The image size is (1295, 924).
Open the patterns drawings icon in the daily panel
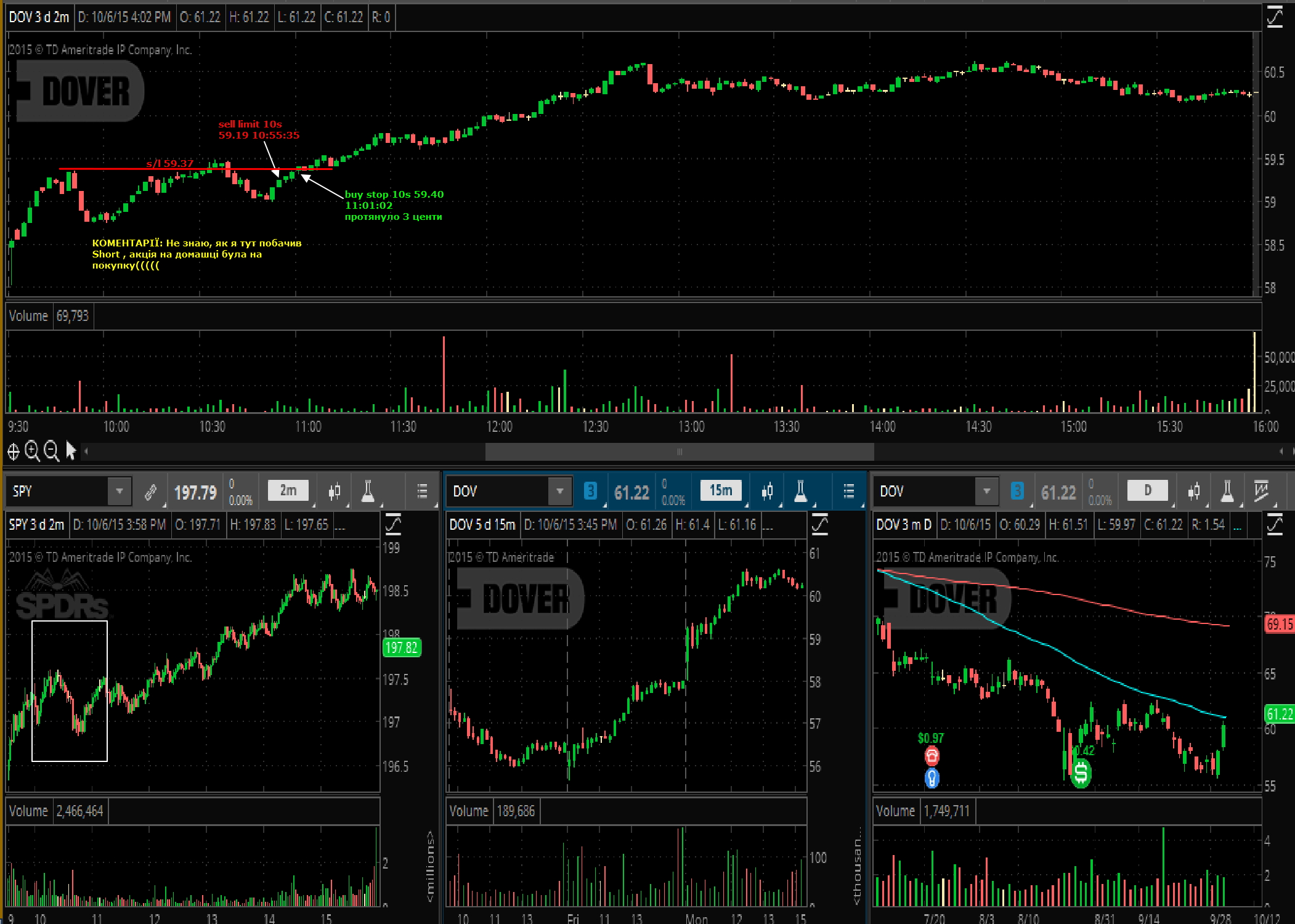coord(1262,491)
